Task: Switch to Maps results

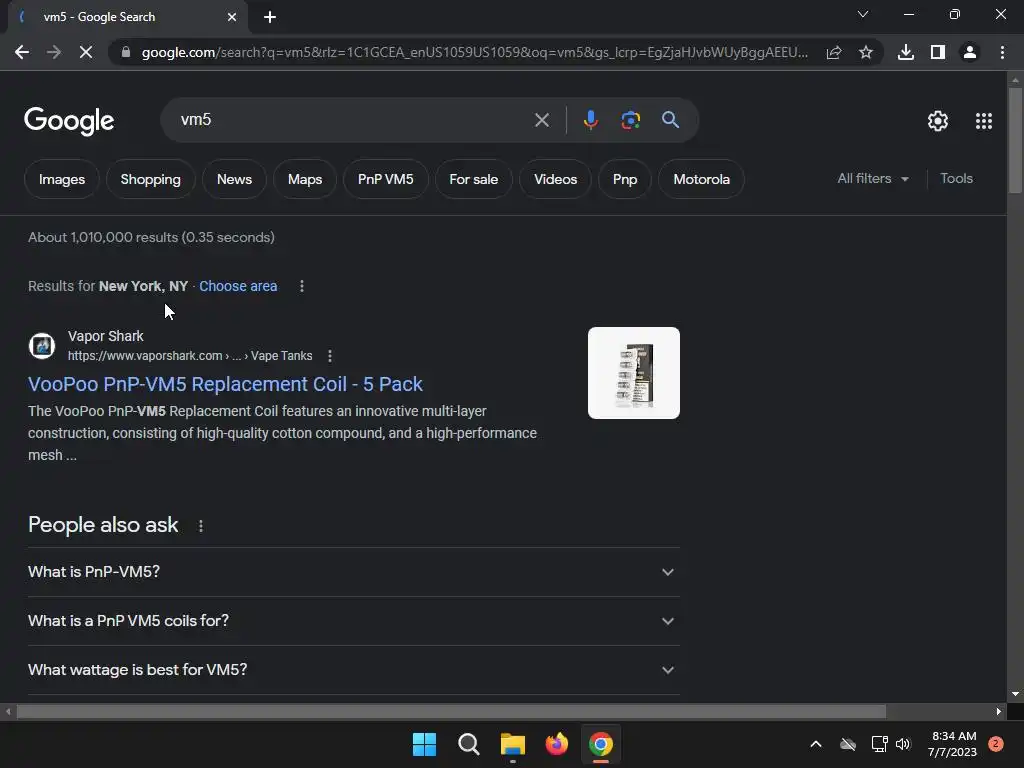Action: coord(305,179)
